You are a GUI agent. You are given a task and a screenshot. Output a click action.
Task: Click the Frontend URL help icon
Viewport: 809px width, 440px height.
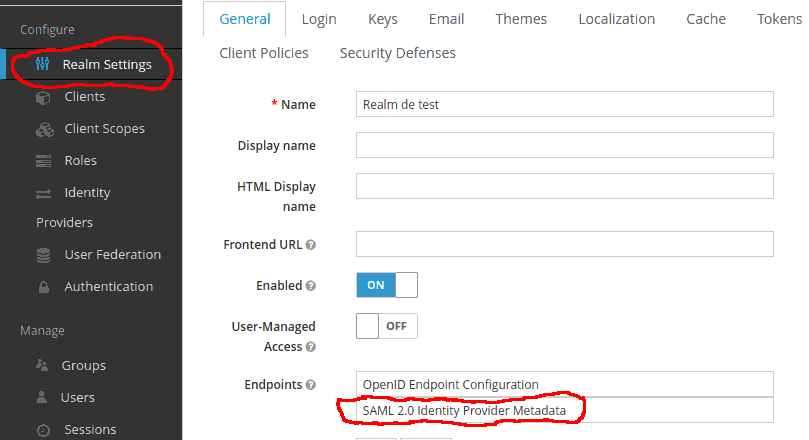coord(311,245)
